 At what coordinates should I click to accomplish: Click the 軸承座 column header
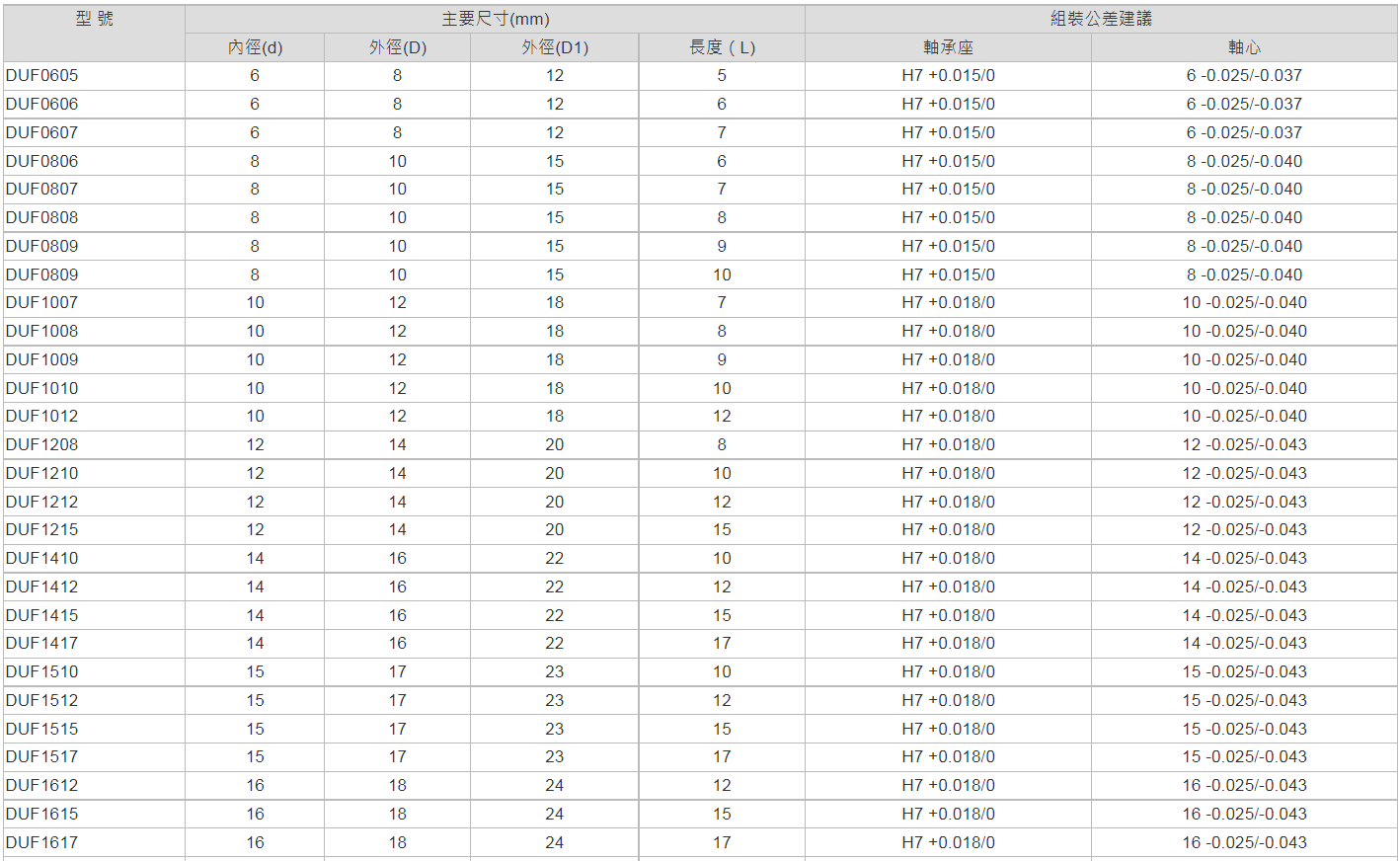[948, 47]
